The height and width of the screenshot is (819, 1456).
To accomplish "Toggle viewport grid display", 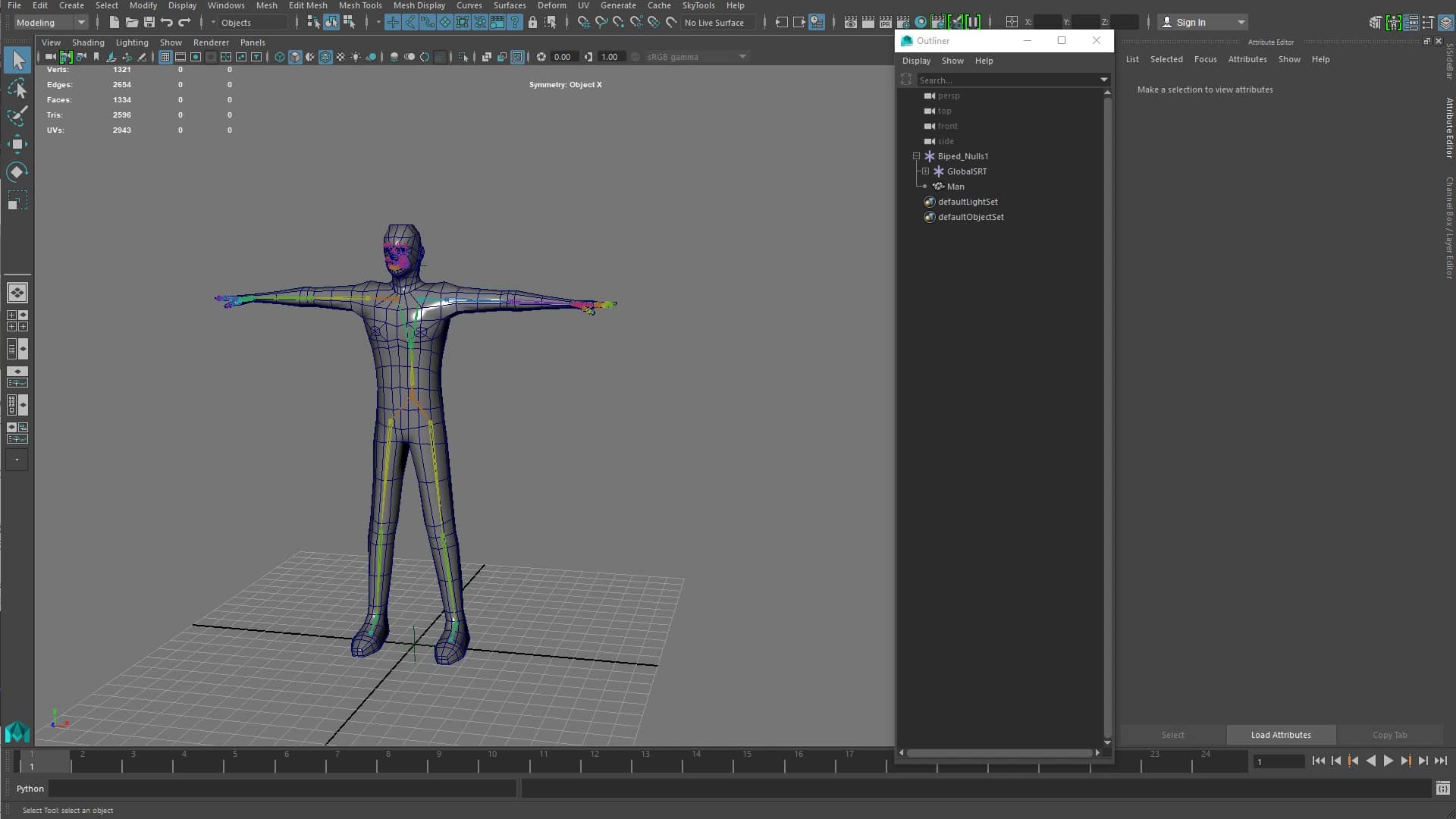I will coord(165,57).
